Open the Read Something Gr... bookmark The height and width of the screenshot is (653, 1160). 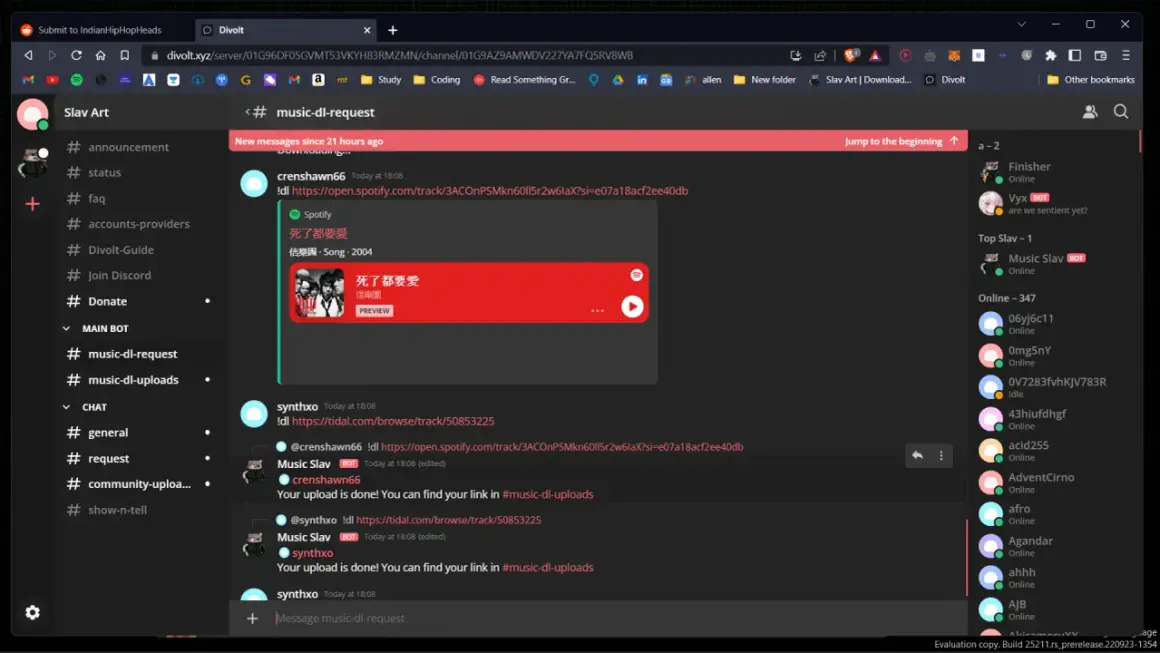click(524, 80)
